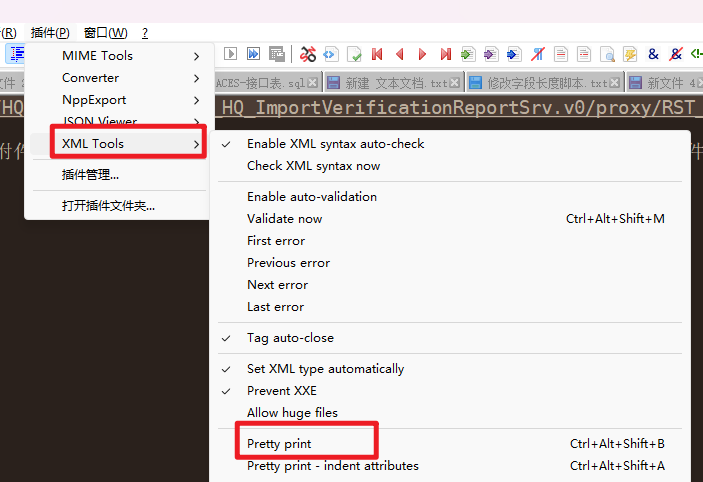Image resolution: width=703 pixels, height=482 pixels.
Task: Open 插件管理... plugin manager
Action: click(x=90, y=175)
